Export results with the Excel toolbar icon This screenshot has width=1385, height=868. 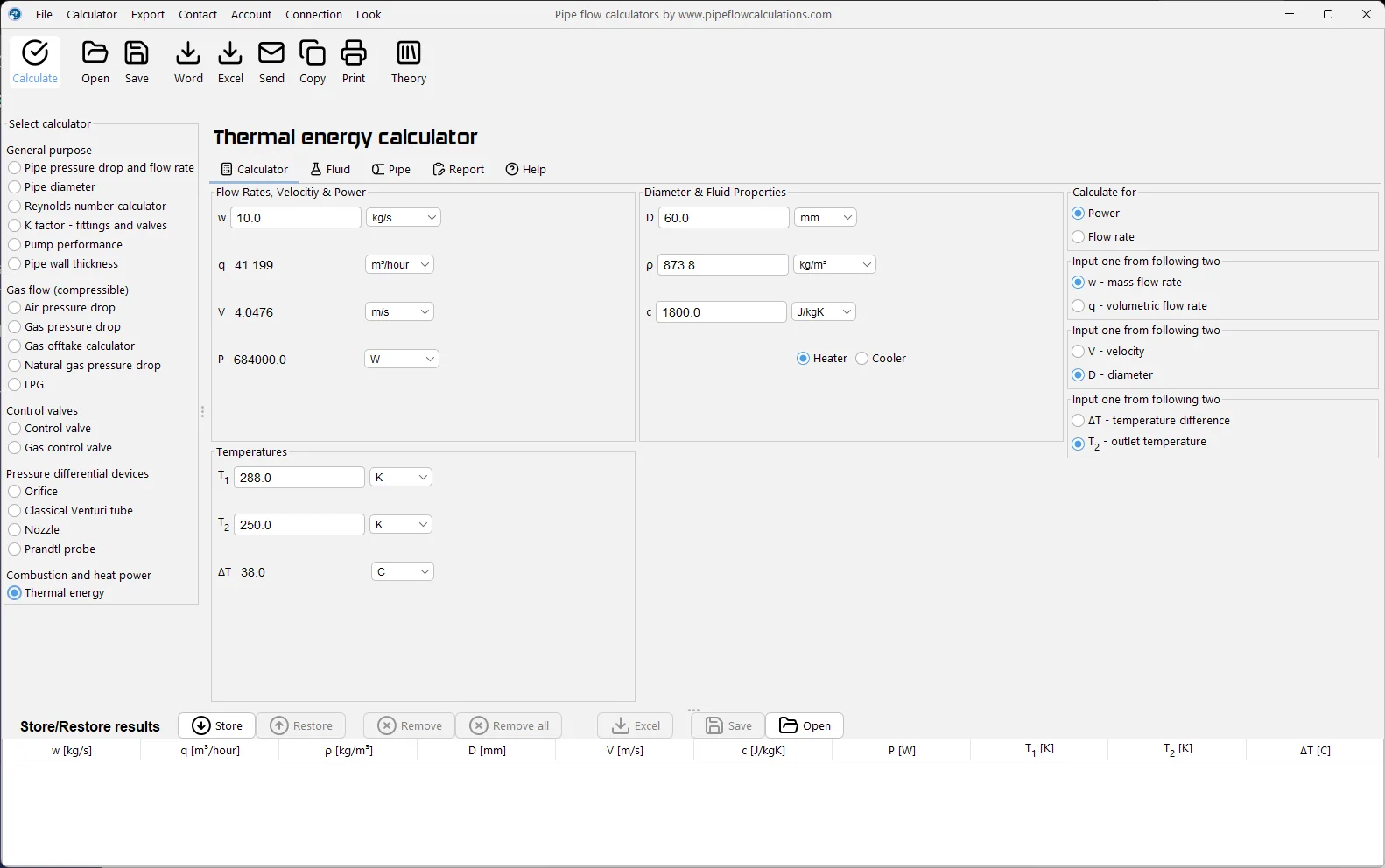tap(230, 61)
